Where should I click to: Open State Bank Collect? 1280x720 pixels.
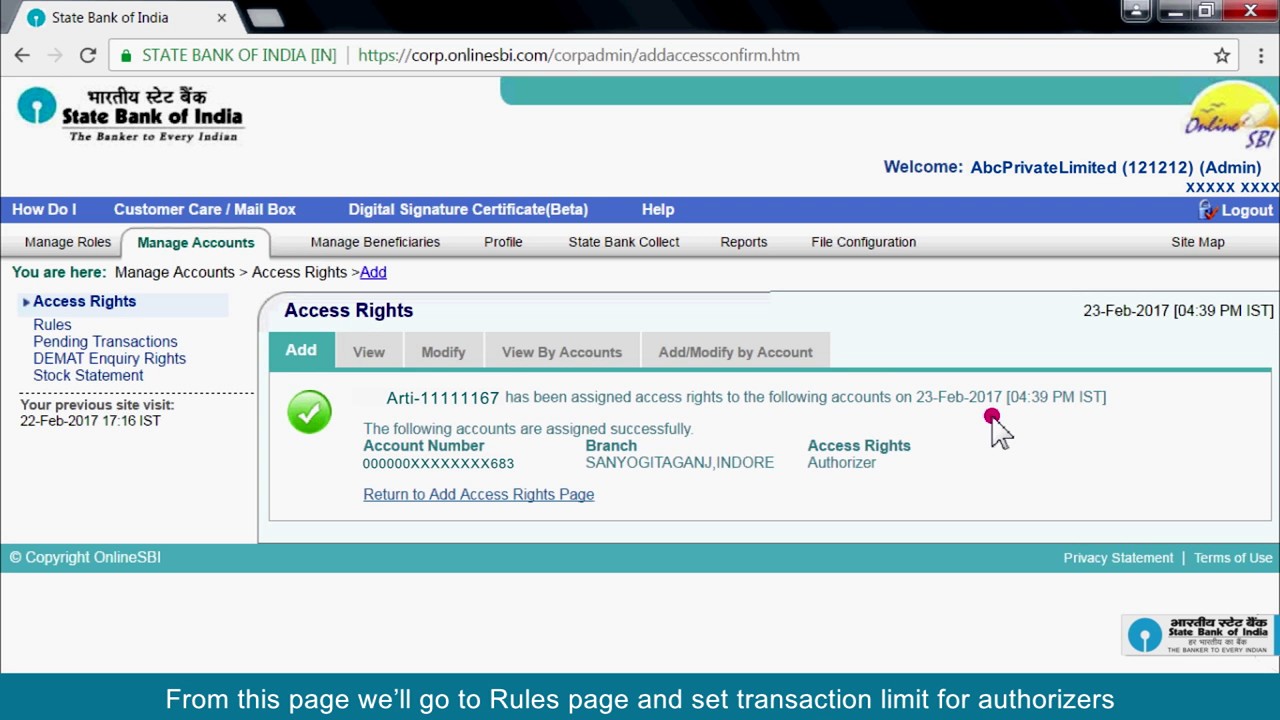(624, 242)
